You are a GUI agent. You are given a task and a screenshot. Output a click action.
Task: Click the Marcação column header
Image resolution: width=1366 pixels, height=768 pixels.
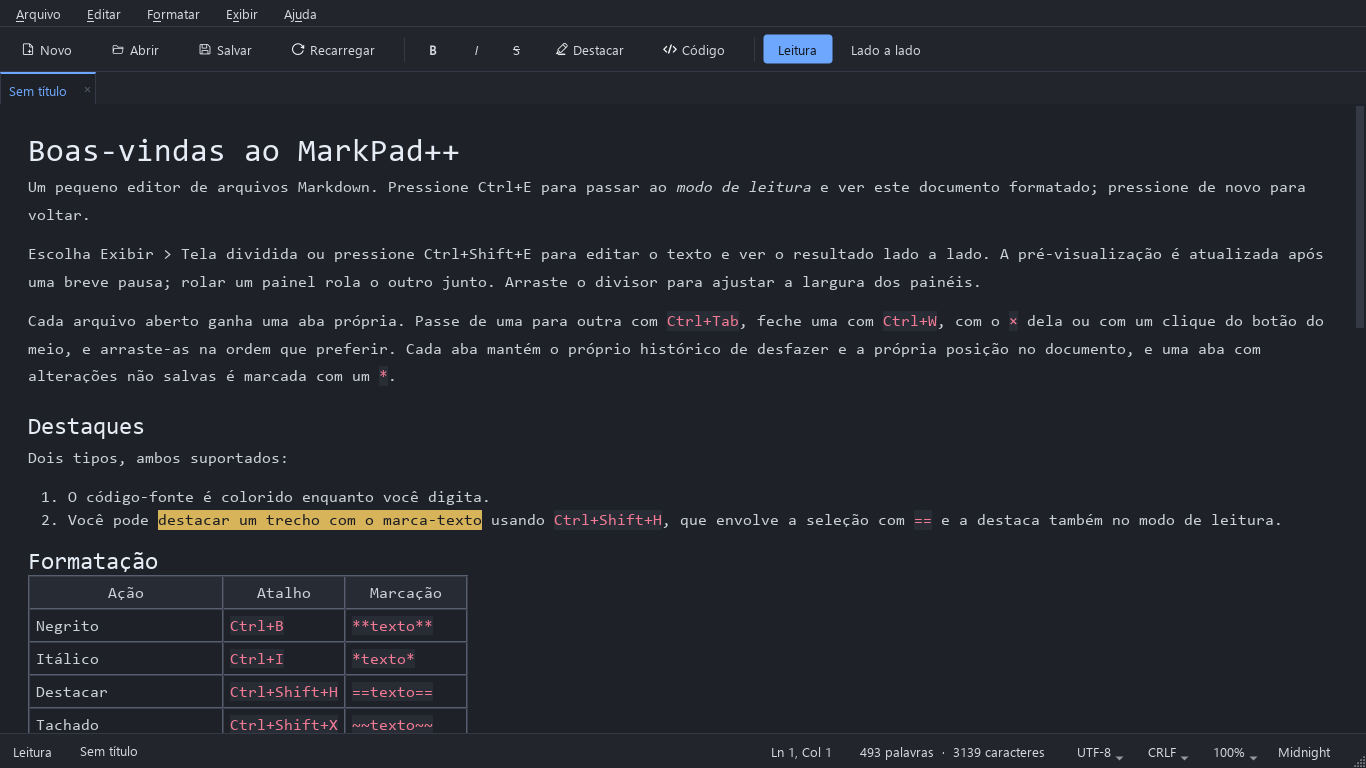[x=406, y=593]
